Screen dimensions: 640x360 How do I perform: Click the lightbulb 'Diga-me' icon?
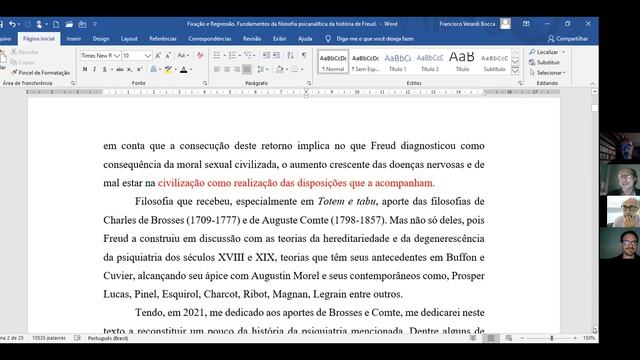click(328, 39)
